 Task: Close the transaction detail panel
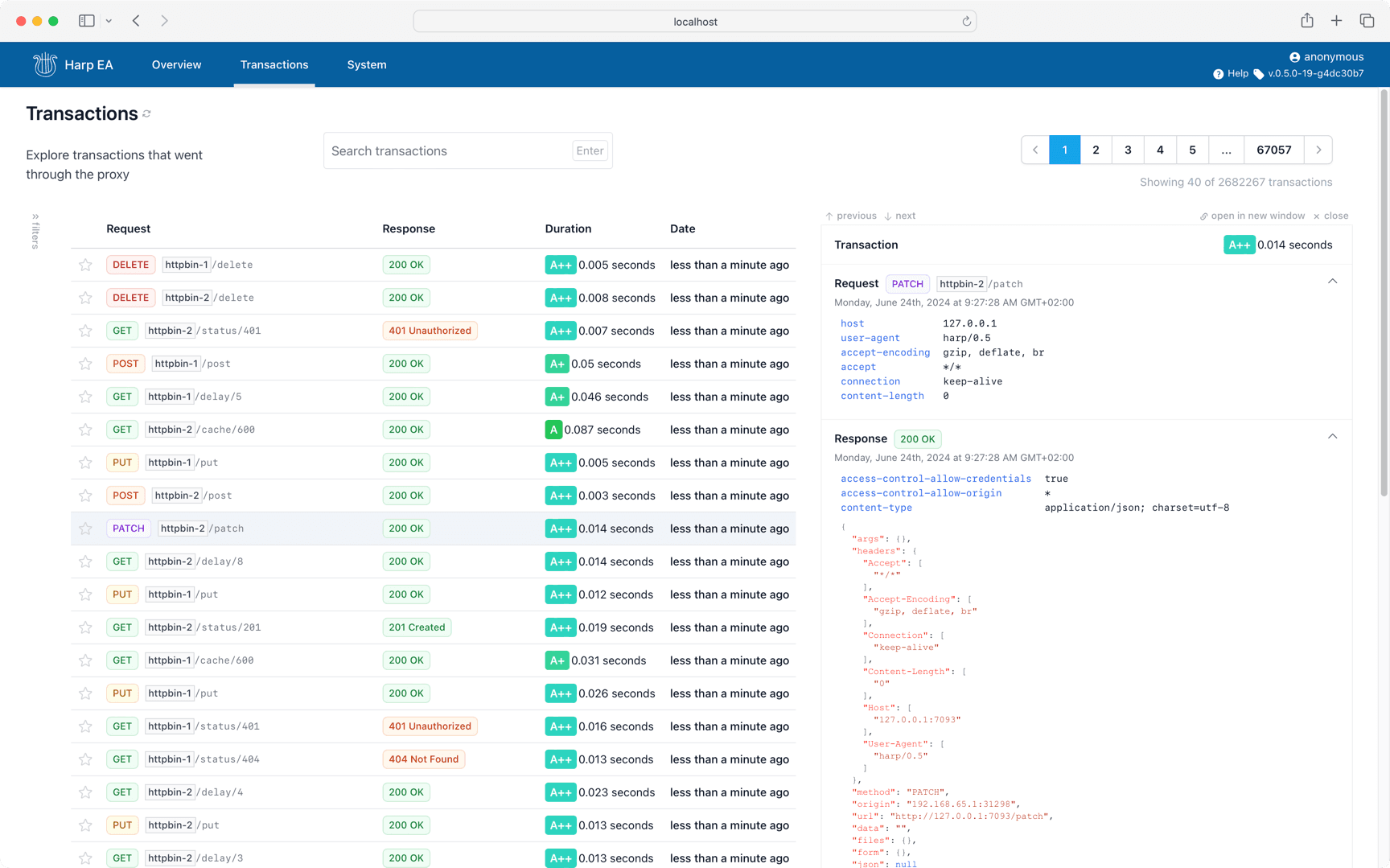tap(1331, 216)
